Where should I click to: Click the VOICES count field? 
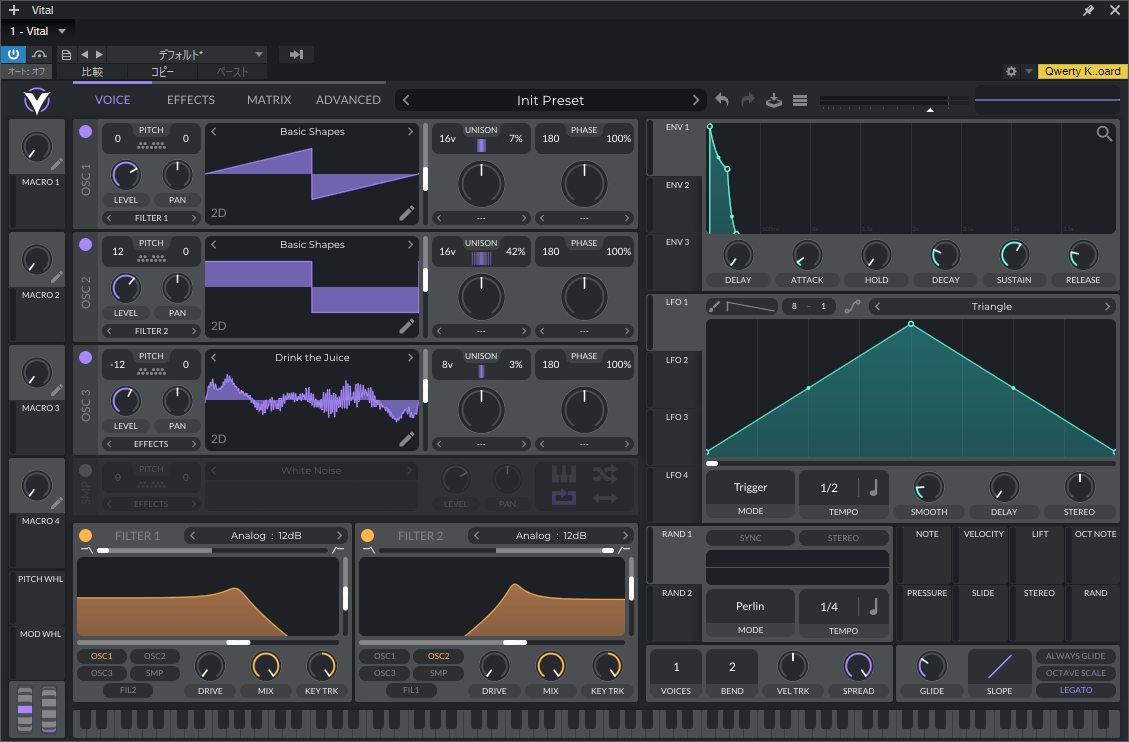676,667
